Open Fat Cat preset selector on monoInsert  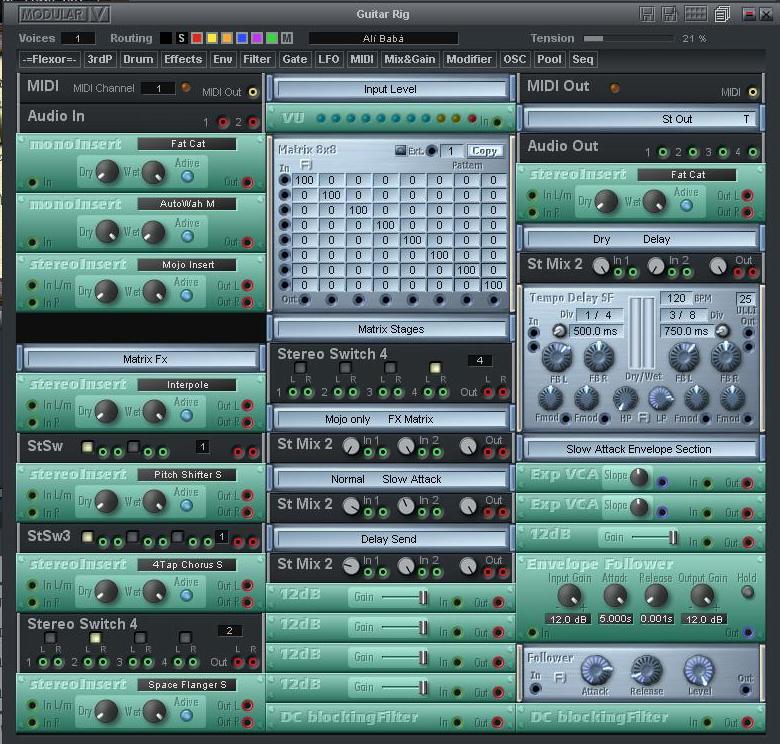[187, 144]
